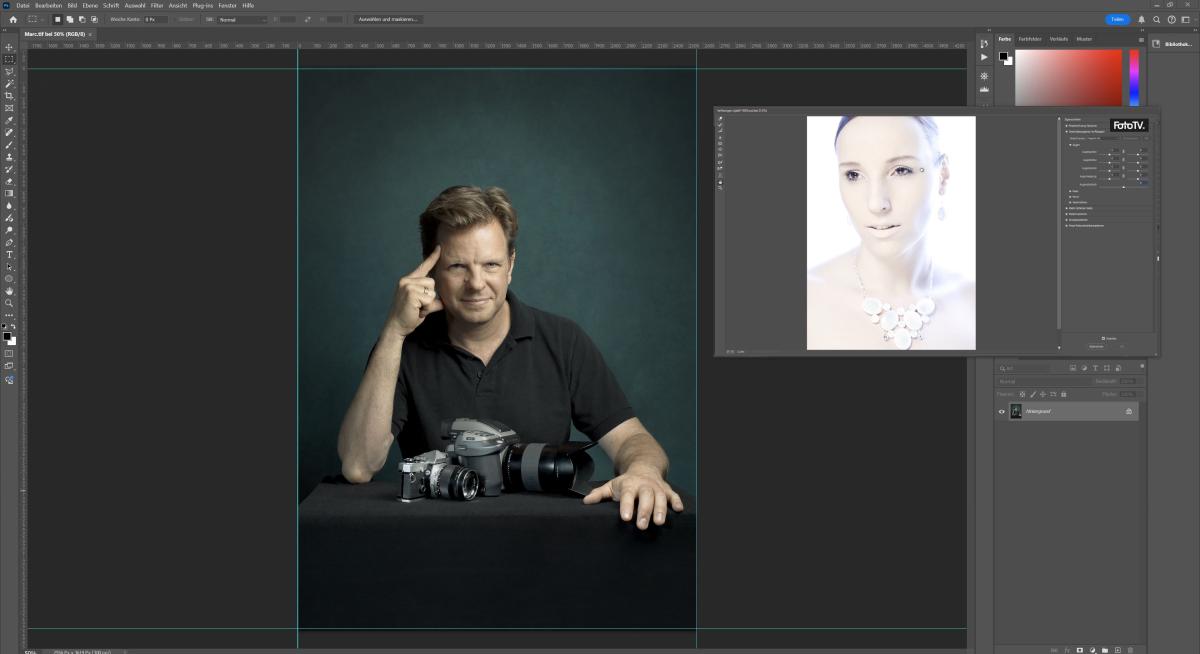
Task: Open the layer blend mode dropdown
Action: (x=1040, y=381)
